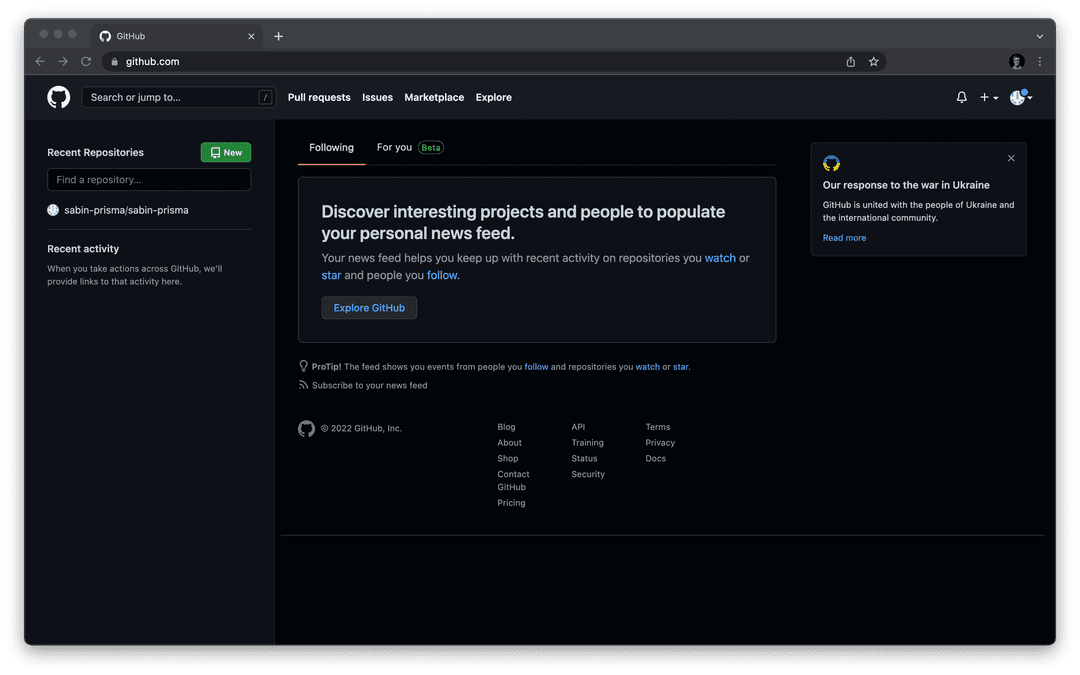
Task: Subscribe via the RSS feed icon
Action: 303,385
